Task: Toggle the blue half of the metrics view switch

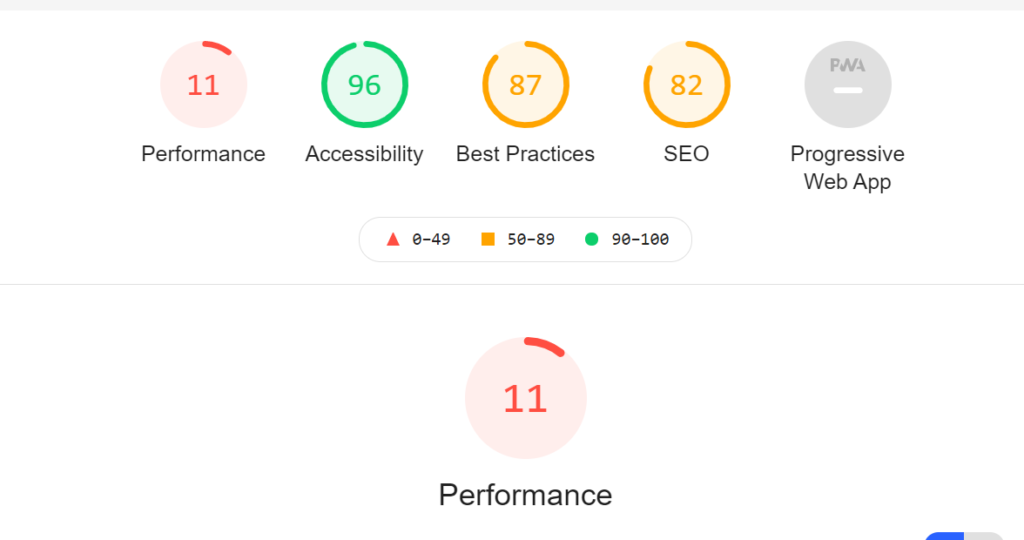Action: click(944, 536)
